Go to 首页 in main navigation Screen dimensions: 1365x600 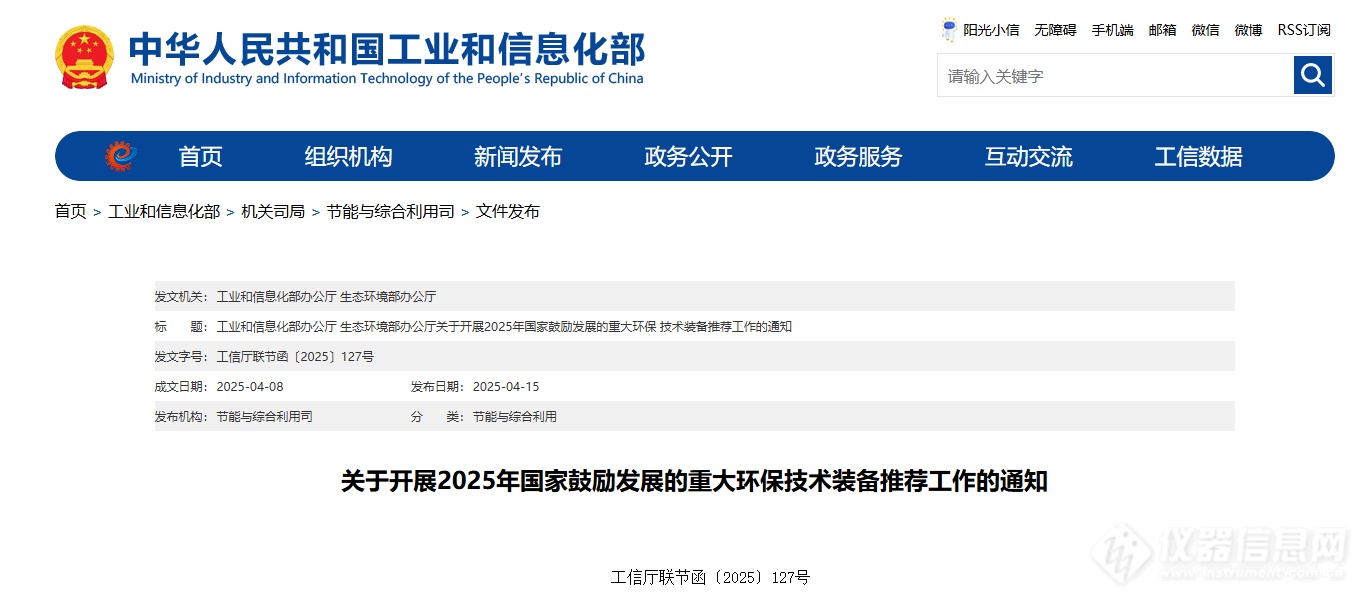pos(200,157)
